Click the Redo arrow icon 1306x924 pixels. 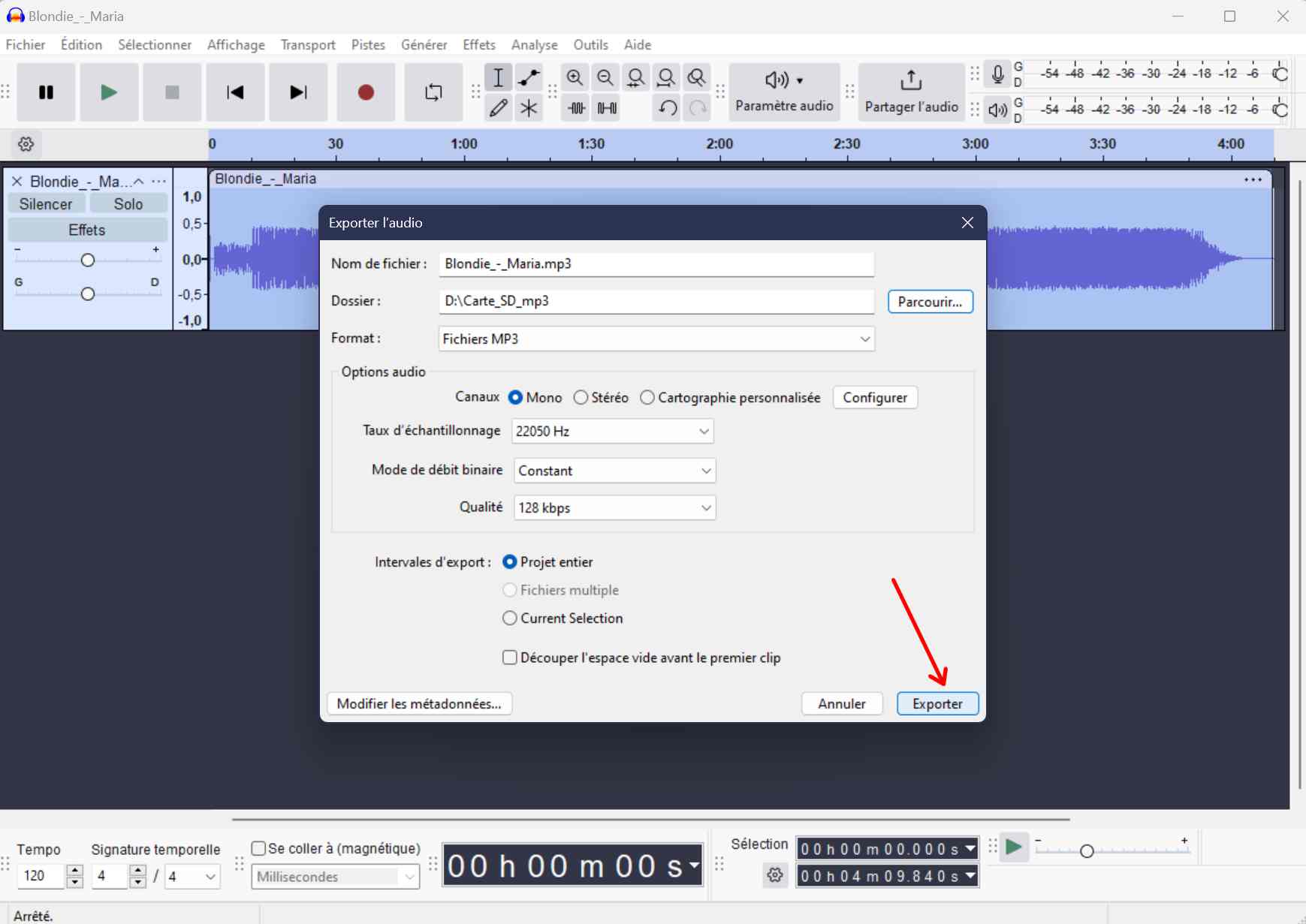click(x=698, y=108)
